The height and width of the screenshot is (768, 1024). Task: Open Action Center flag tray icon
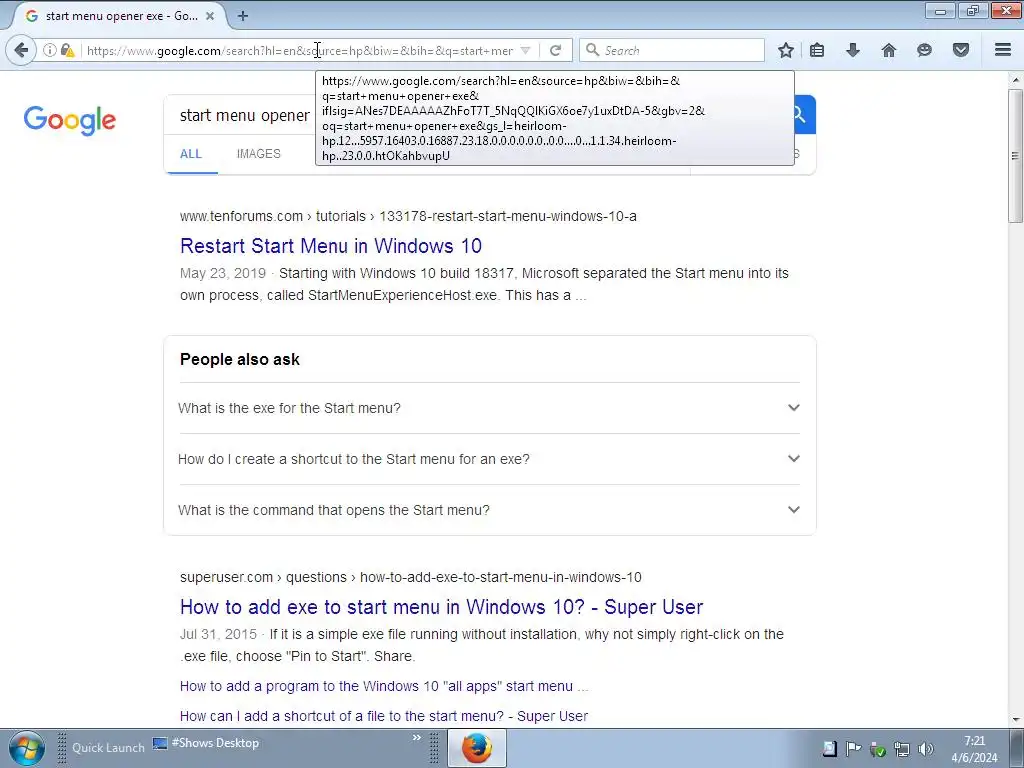(x=853, y=748)
